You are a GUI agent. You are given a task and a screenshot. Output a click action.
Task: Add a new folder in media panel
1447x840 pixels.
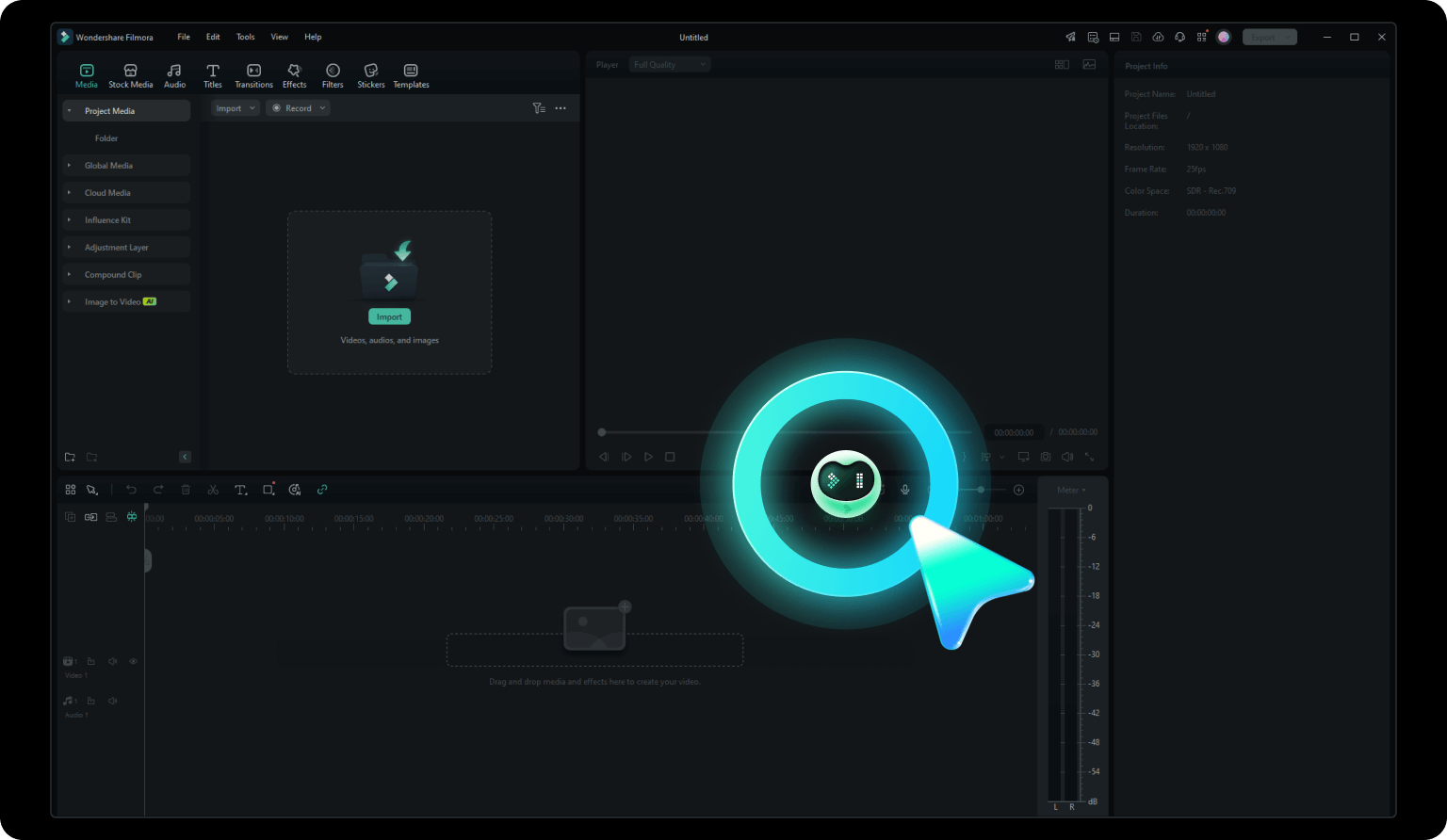point(70,457)
